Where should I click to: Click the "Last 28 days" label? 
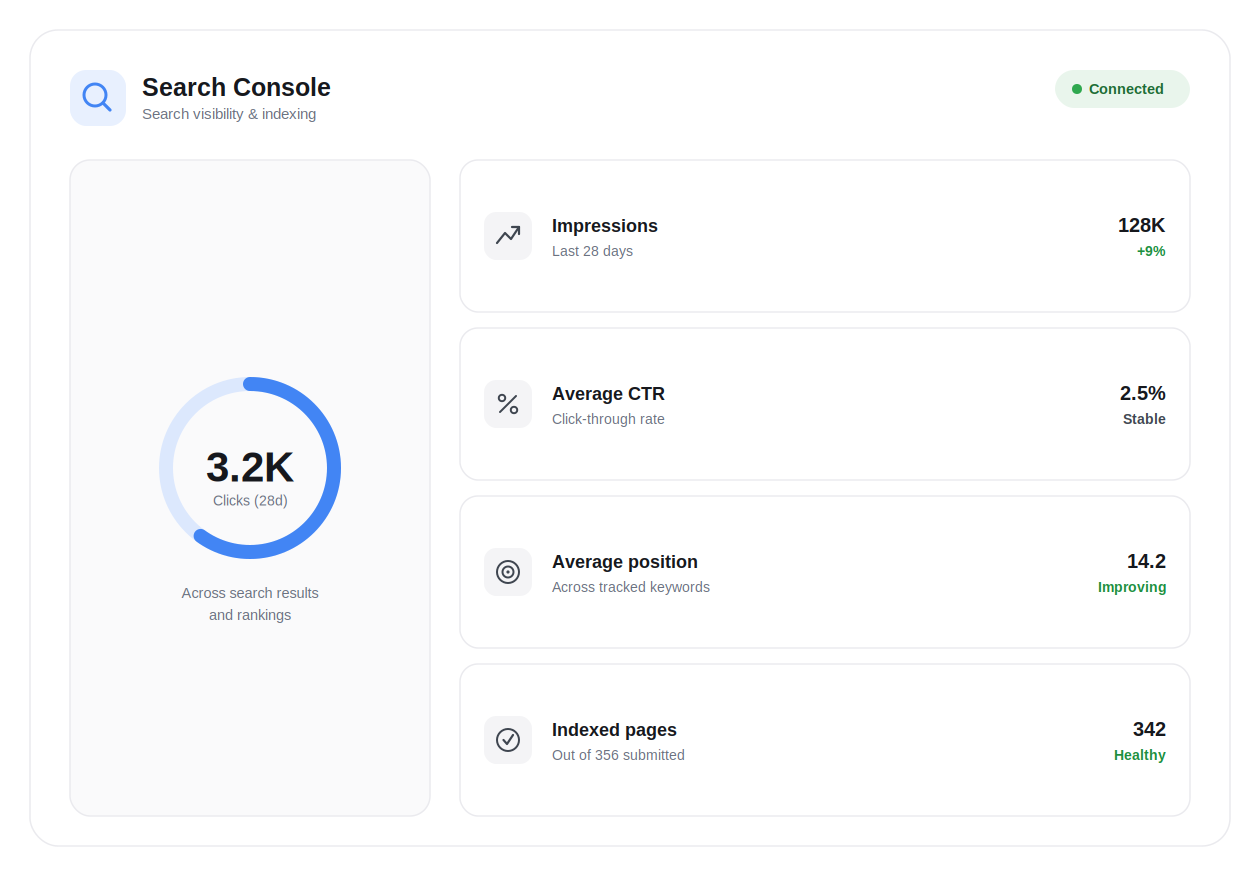592,251
